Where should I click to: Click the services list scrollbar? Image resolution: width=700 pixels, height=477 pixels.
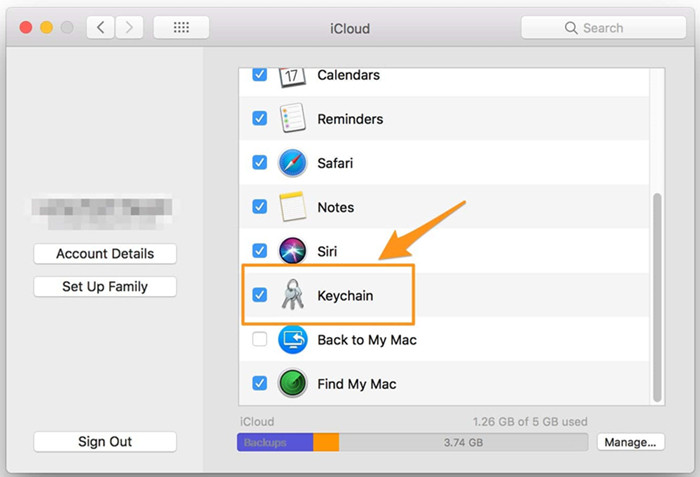coord(657,297)
